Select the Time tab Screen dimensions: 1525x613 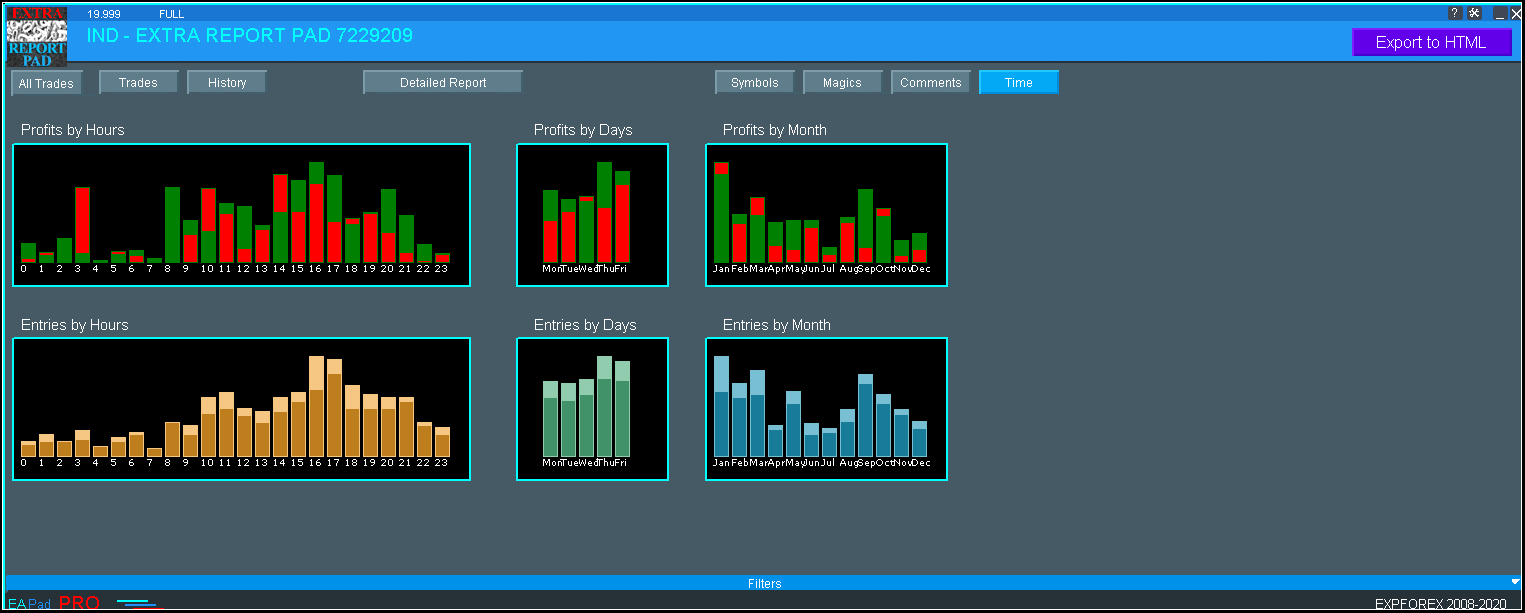click(x=1018, y=83)
